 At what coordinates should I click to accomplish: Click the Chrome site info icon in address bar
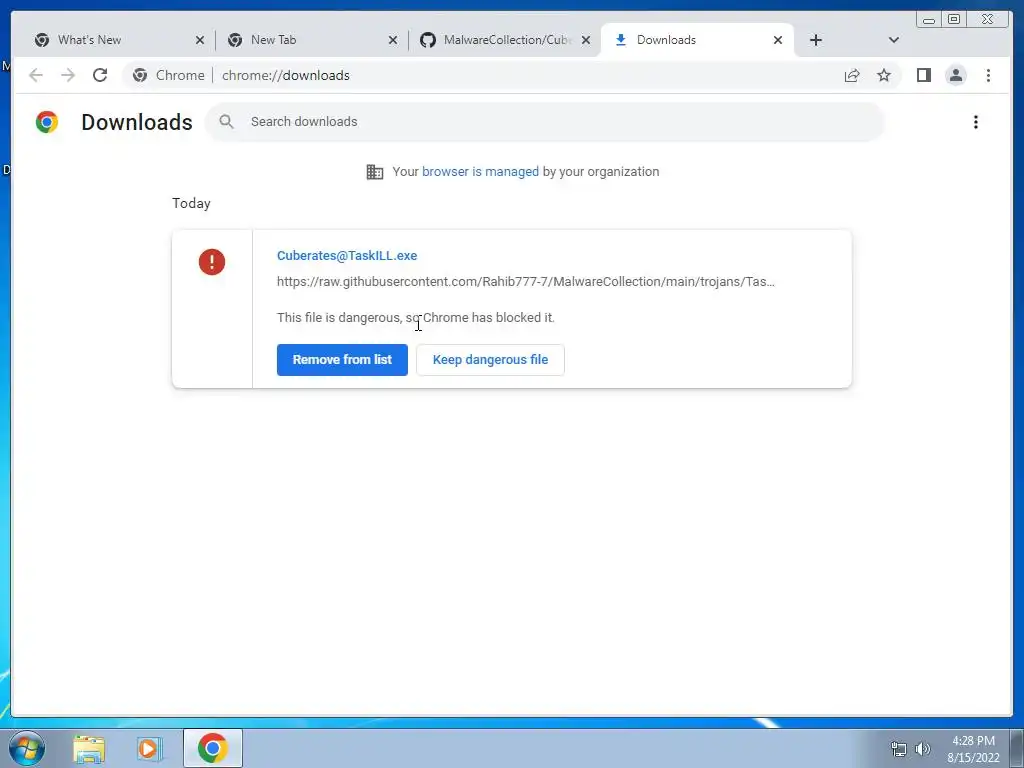140,76
